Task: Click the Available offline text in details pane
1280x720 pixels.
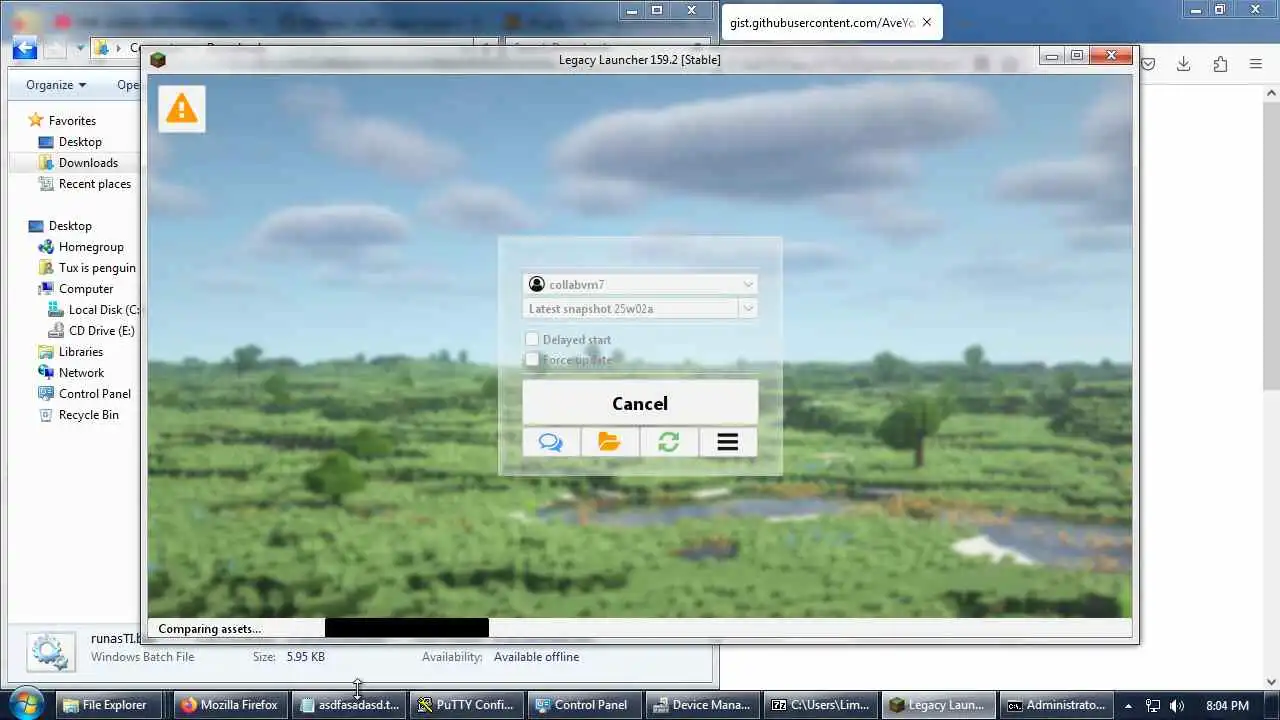Action: (x=536, y=657)
